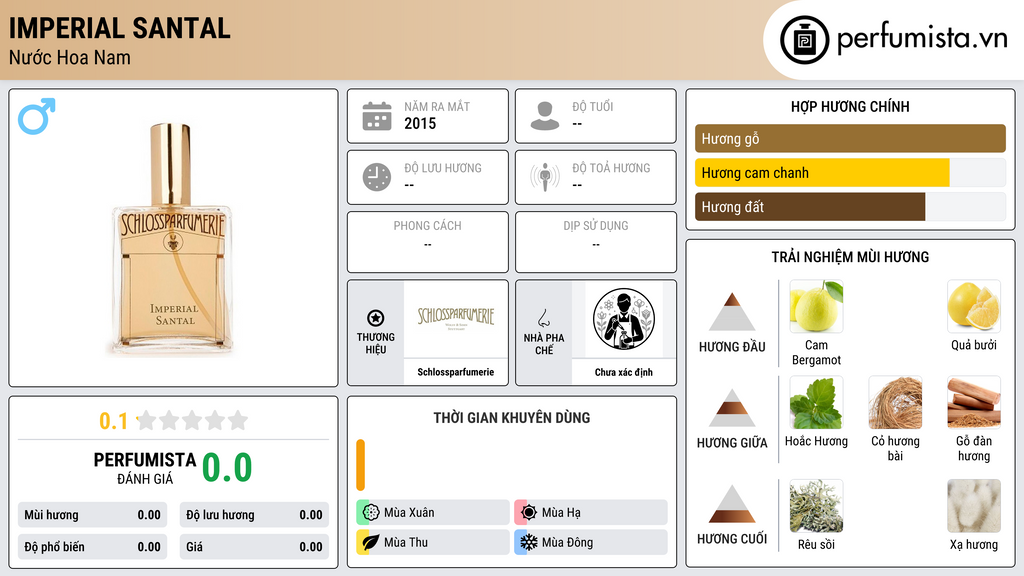Image resolution: width=1024 pixels, height=576 pixels.
Task: Open the Imperial Santal bottle image
Action: tap(172, 239)
